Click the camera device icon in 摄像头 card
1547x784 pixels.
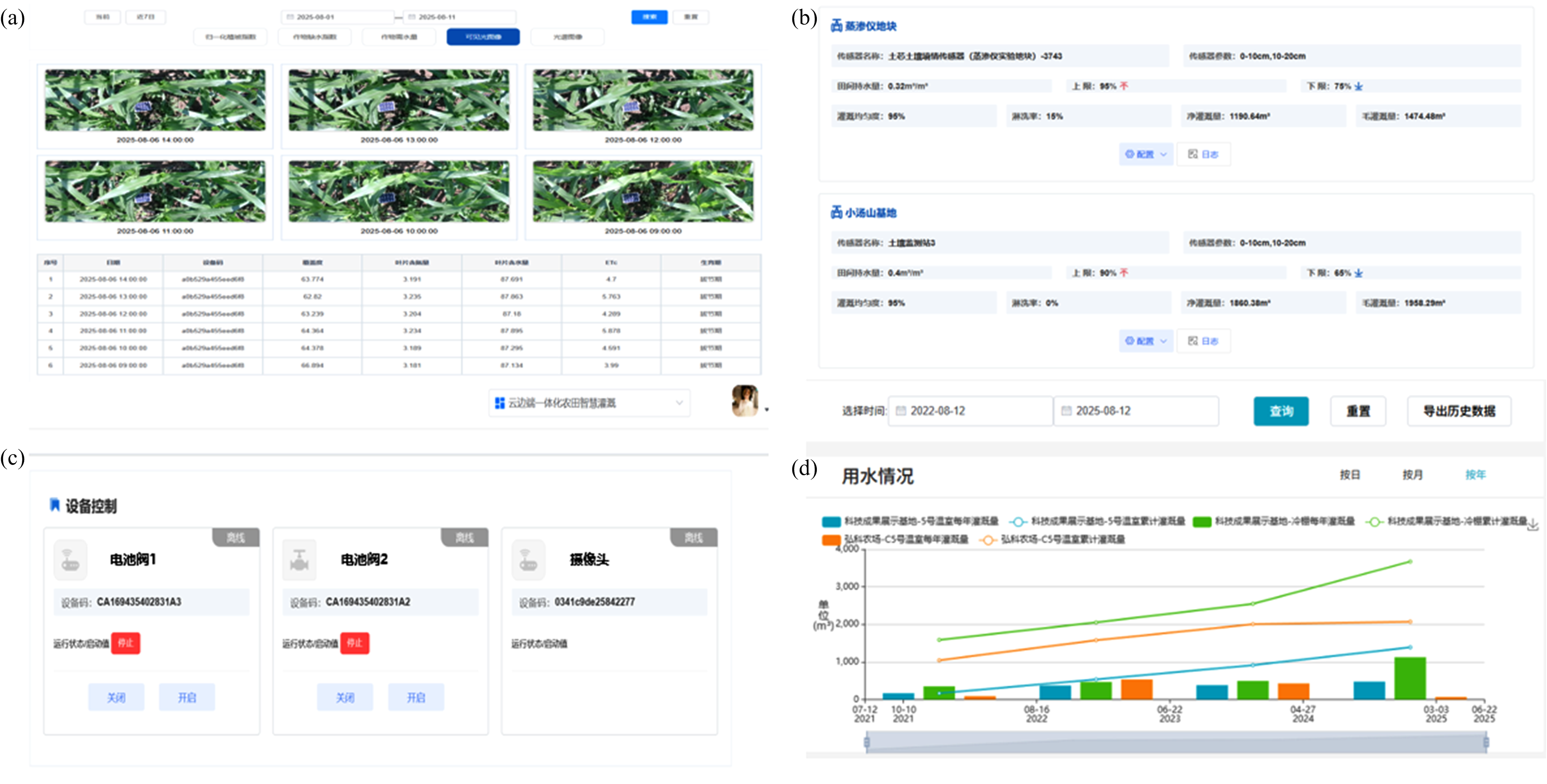click(528, 560)
